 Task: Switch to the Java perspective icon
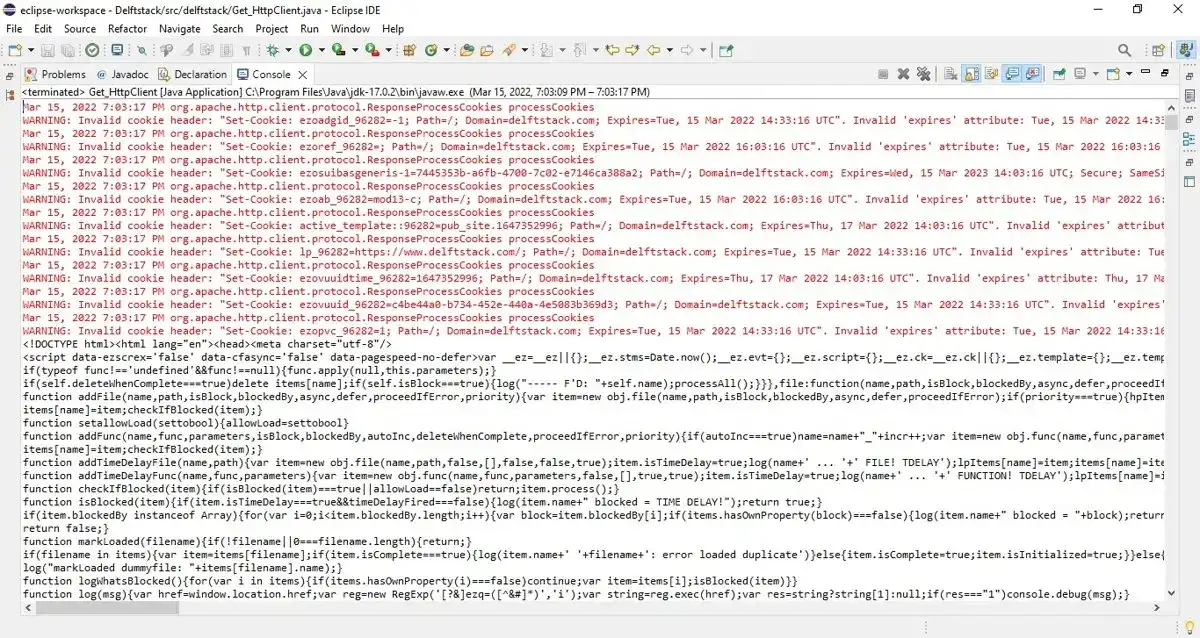click(1184, 50)
